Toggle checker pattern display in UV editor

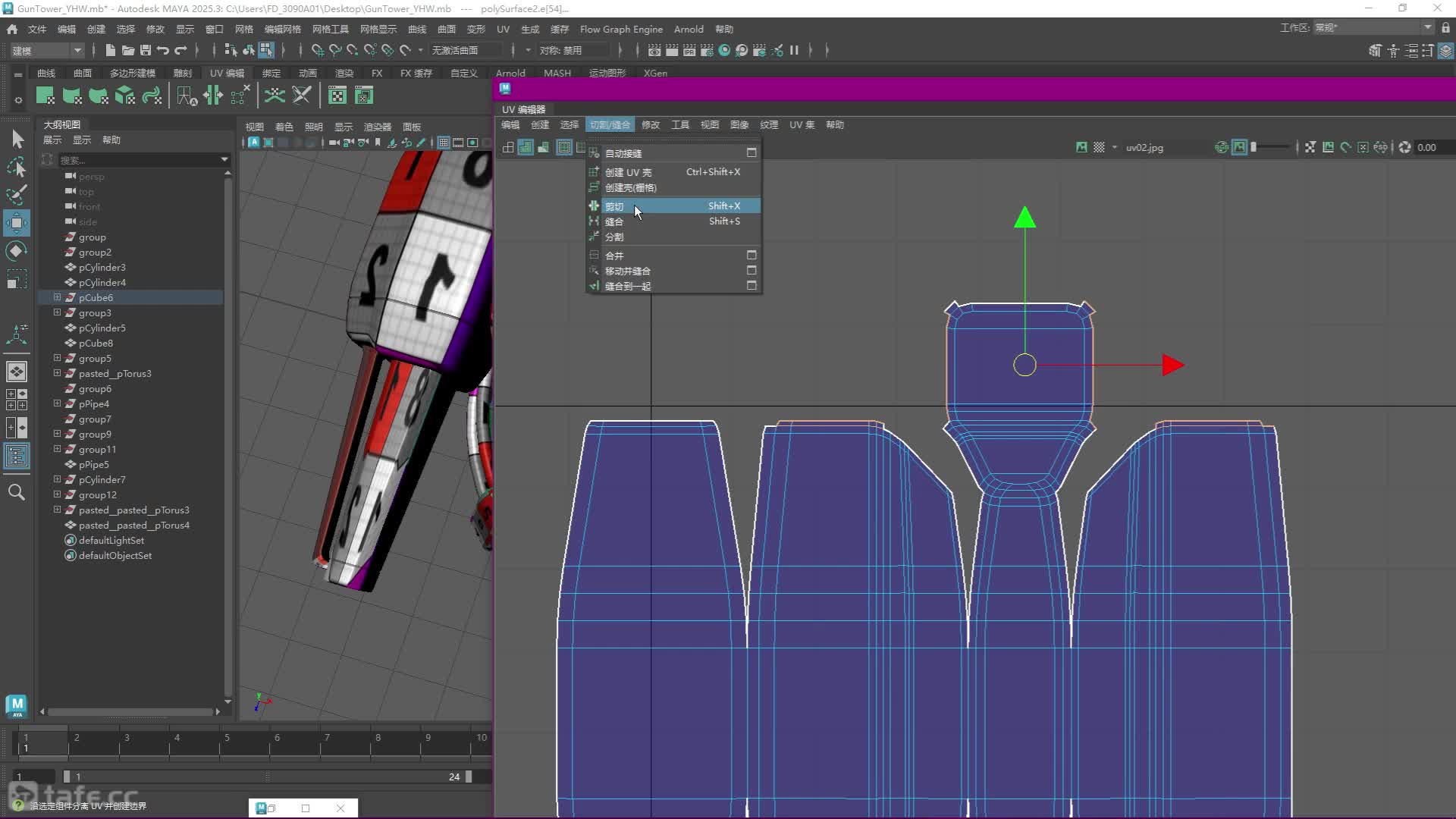(x=1099, y=147)
